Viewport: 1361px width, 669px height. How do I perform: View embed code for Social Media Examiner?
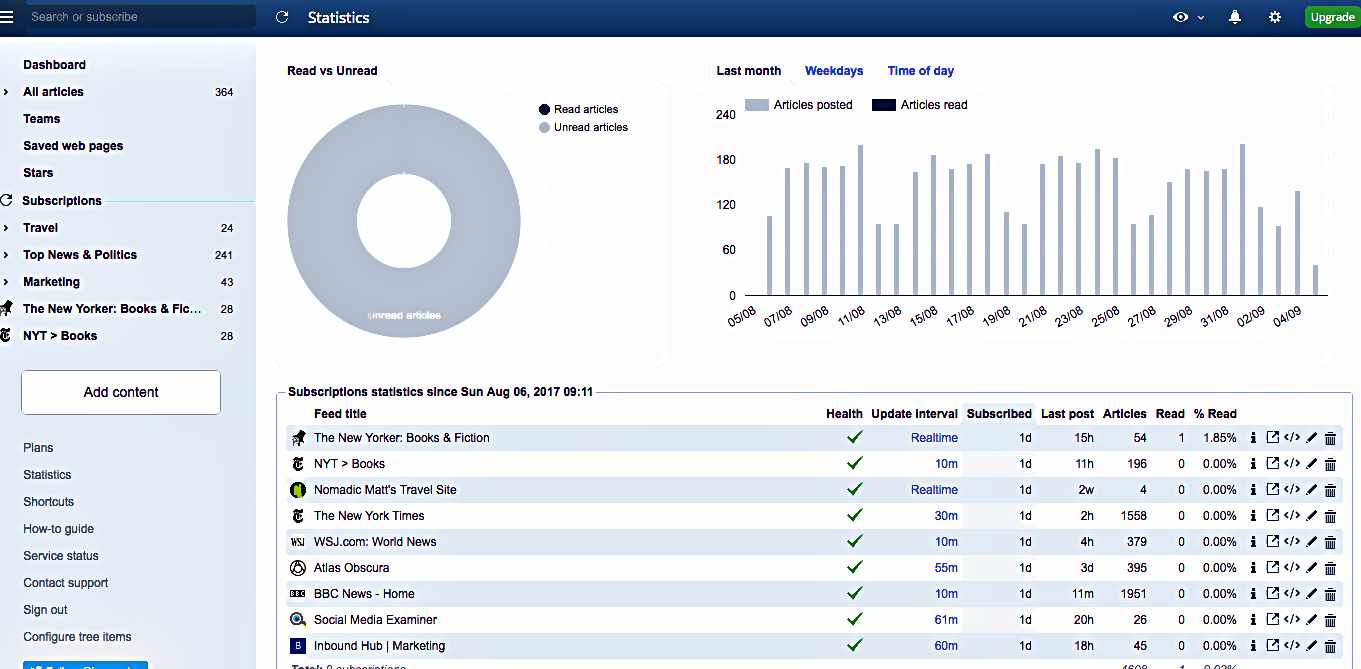[1292, 620]
